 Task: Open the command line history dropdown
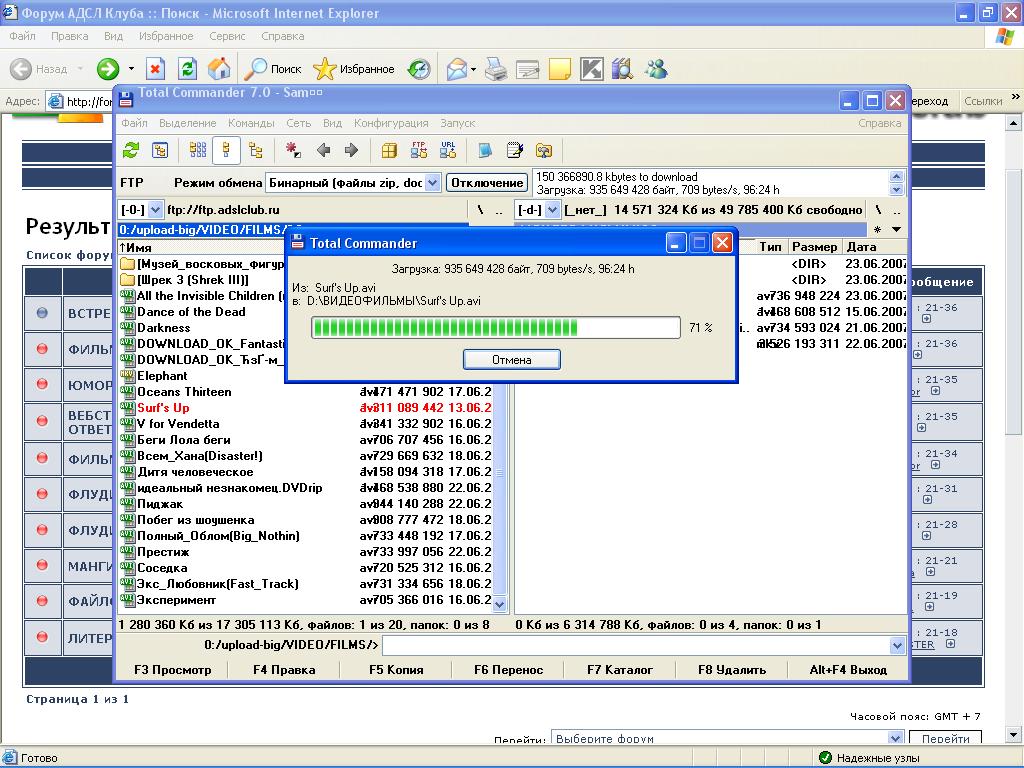897,645
